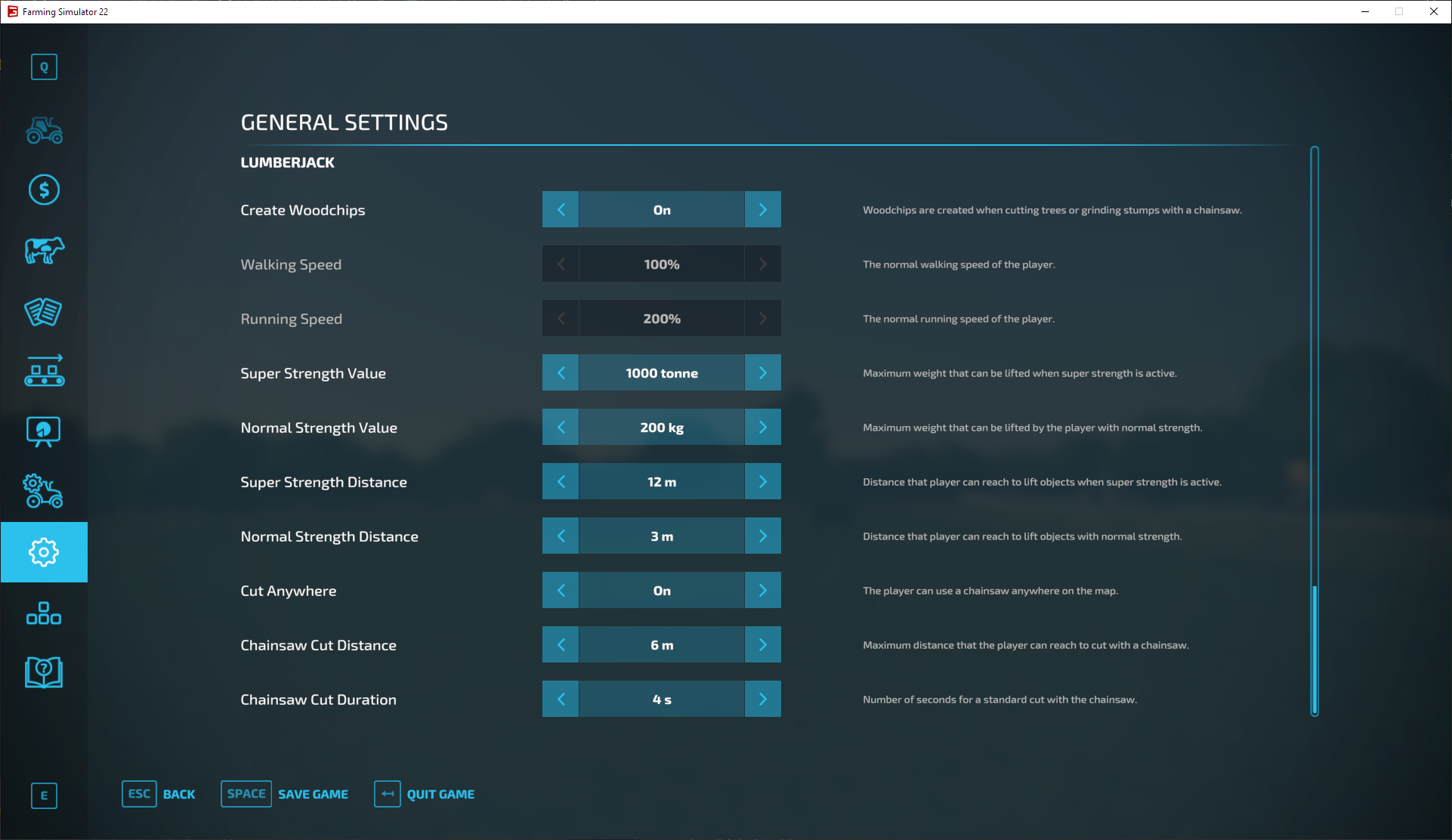This screenshot has width=1452, height=840.
Task: Open the game settings with vehicle icon
Action: point(44,492)
